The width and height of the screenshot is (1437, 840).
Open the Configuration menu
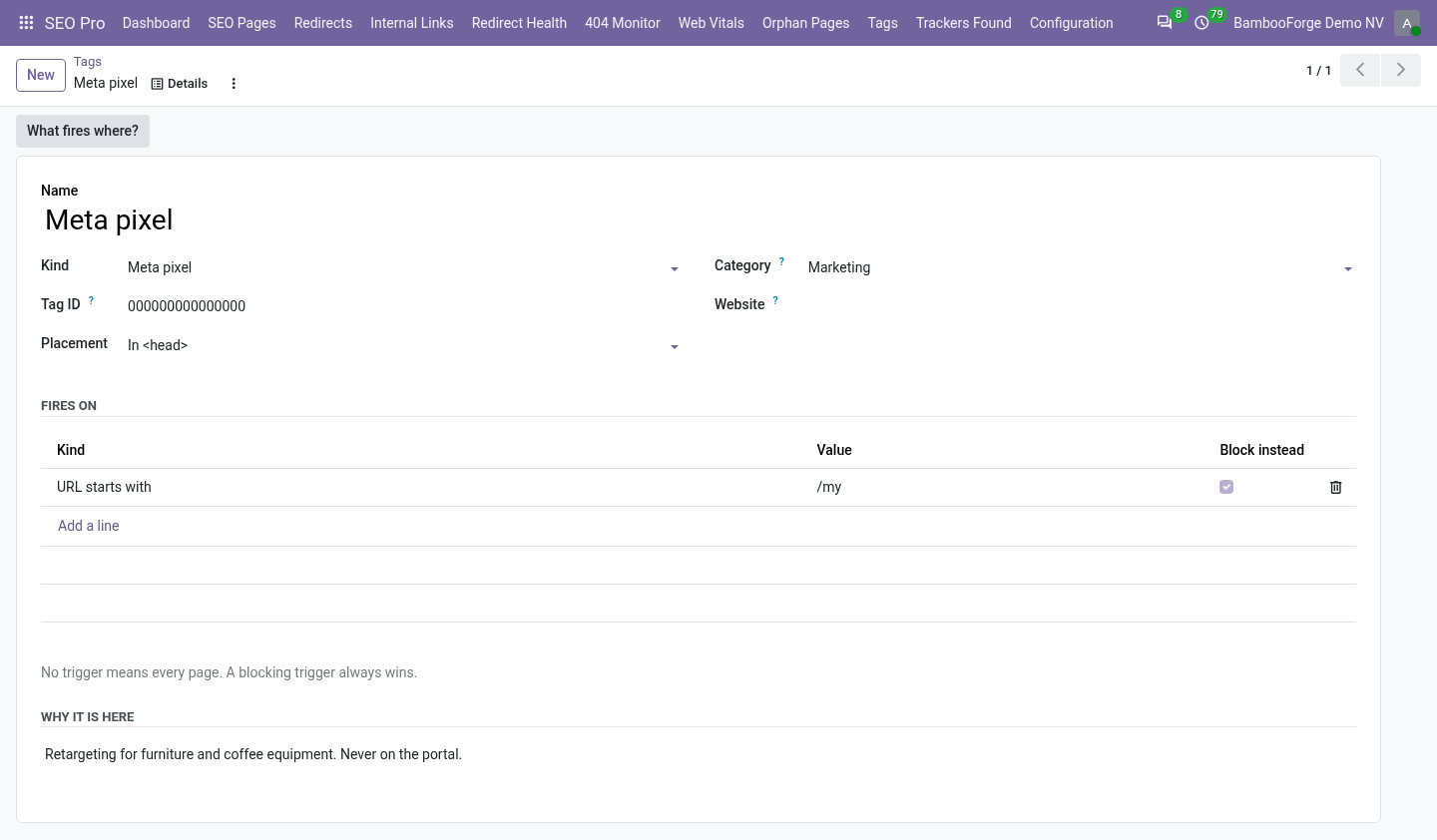pyautogui.click(x=1072, y=23)
